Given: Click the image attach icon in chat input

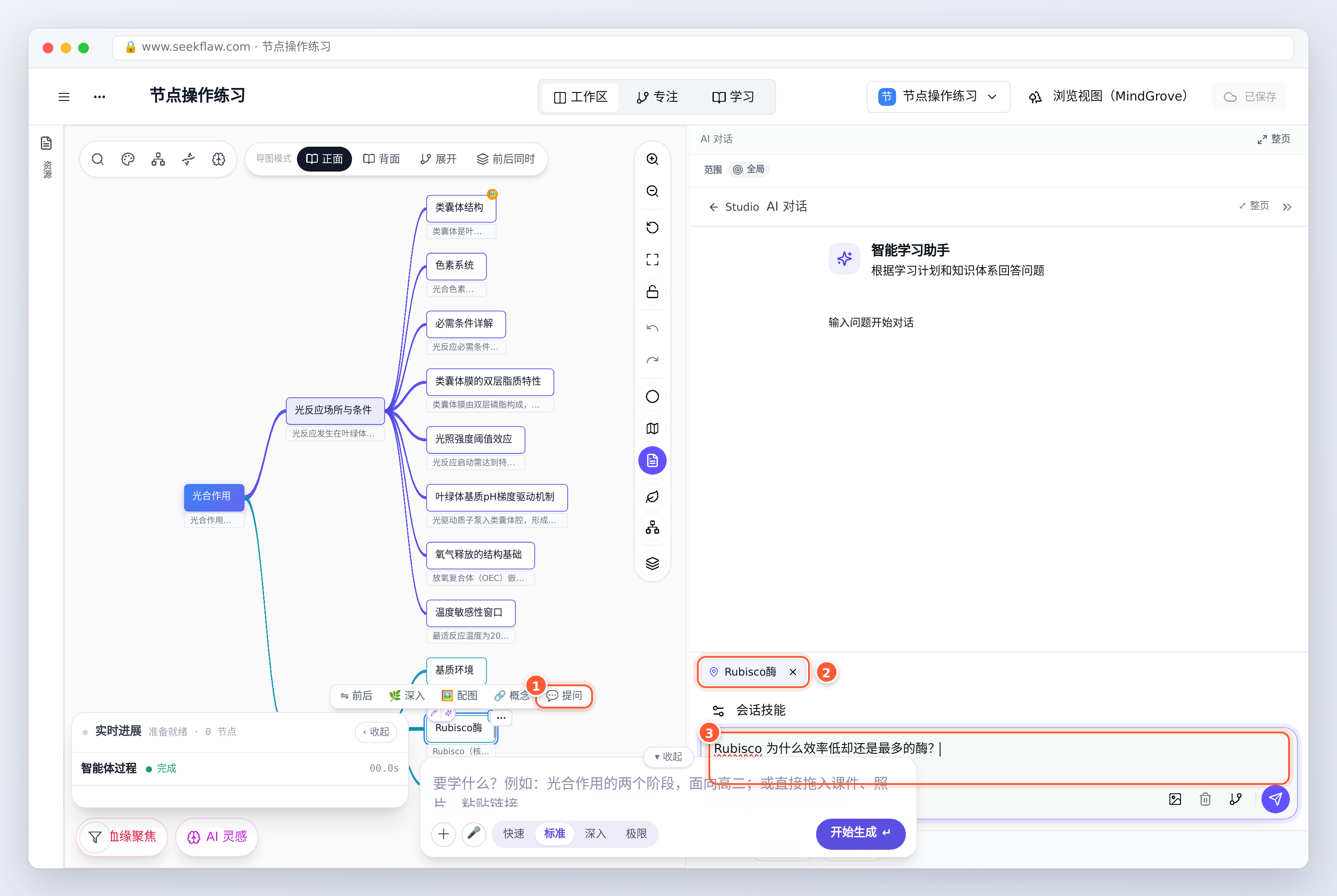Looking at the screenshot, I should pos(1175,799).
